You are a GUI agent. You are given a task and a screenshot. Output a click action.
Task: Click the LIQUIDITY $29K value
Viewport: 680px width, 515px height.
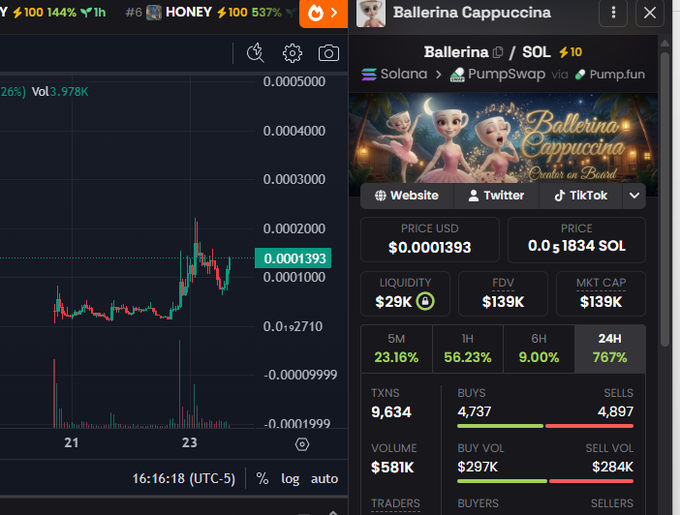pos(393,302)
